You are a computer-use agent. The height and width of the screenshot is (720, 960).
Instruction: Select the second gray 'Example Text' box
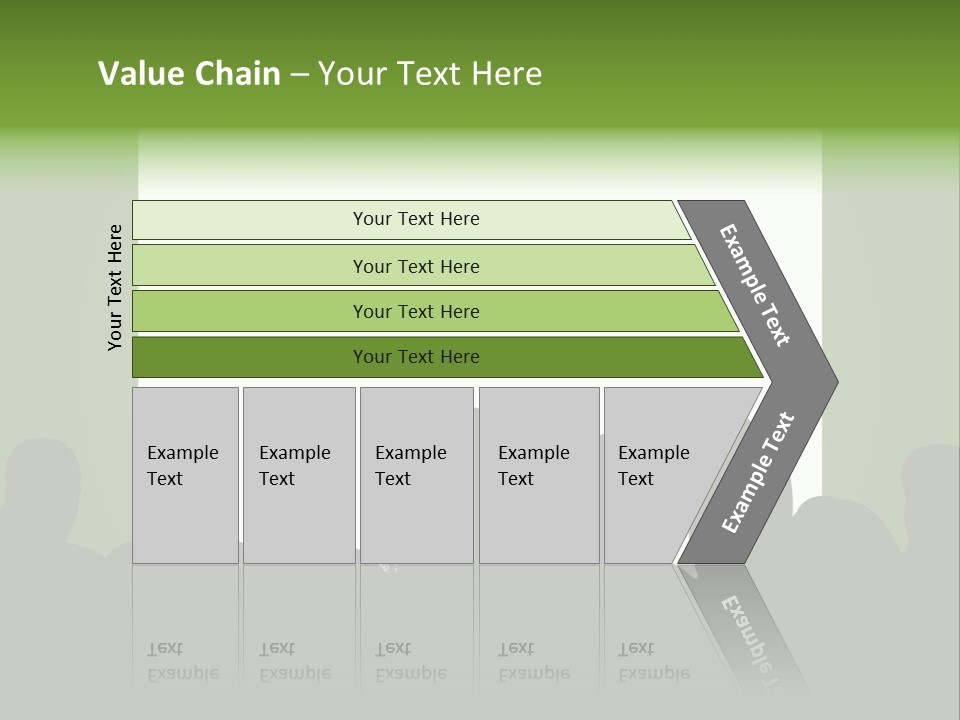(299, 475)
